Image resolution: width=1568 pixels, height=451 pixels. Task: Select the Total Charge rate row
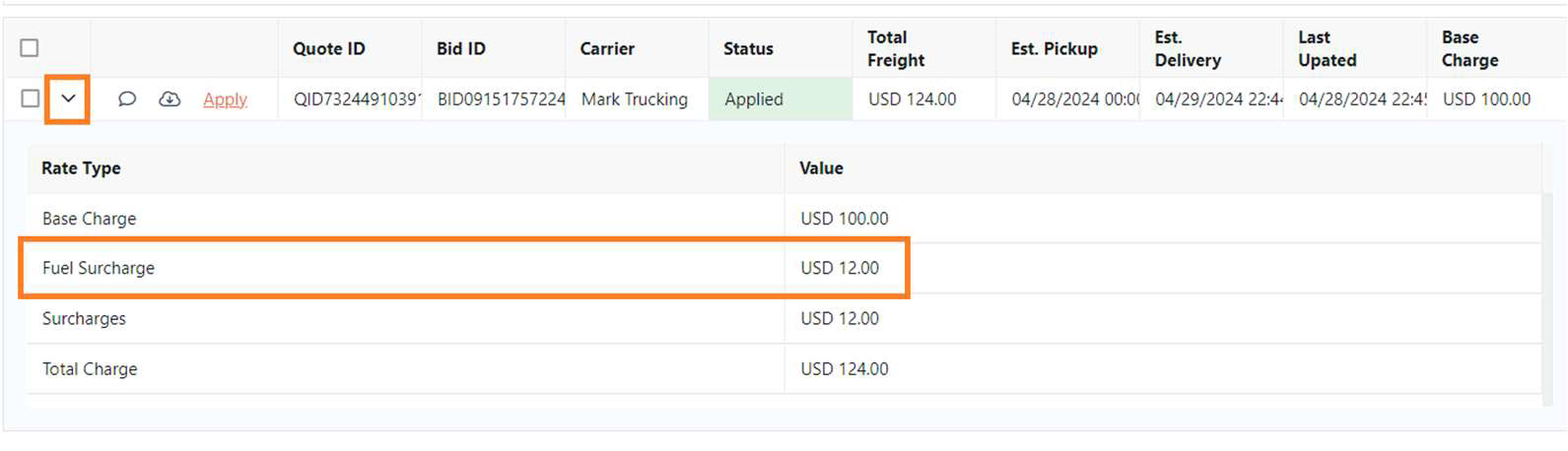(784, 369)
